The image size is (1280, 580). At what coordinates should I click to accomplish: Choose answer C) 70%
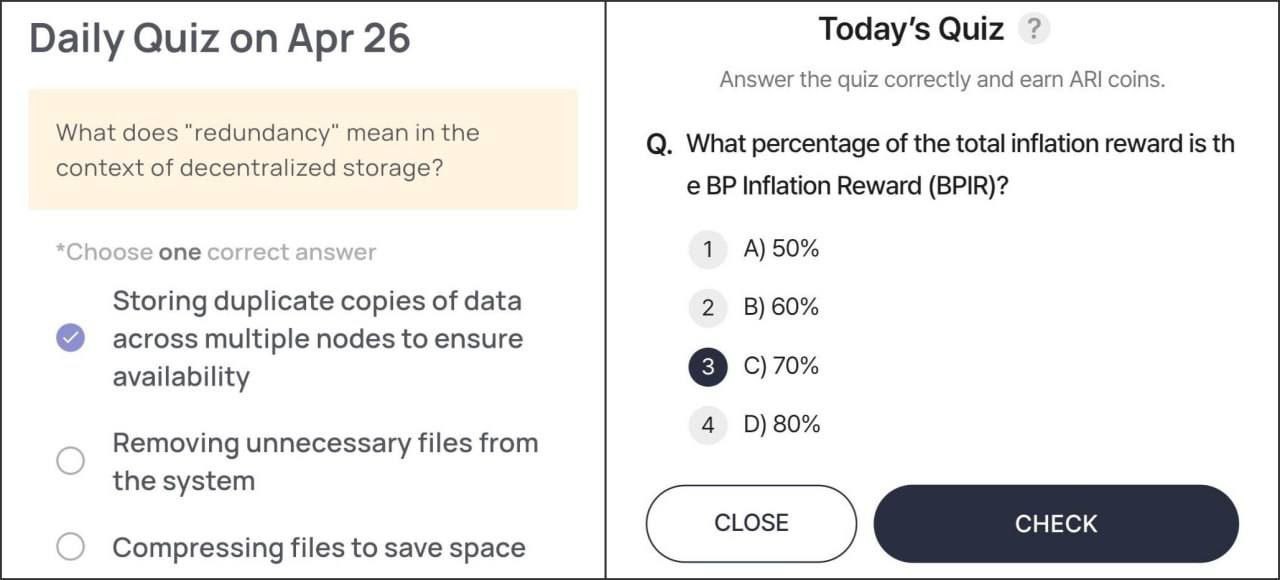pyautogui.click(x=782, y=367)
